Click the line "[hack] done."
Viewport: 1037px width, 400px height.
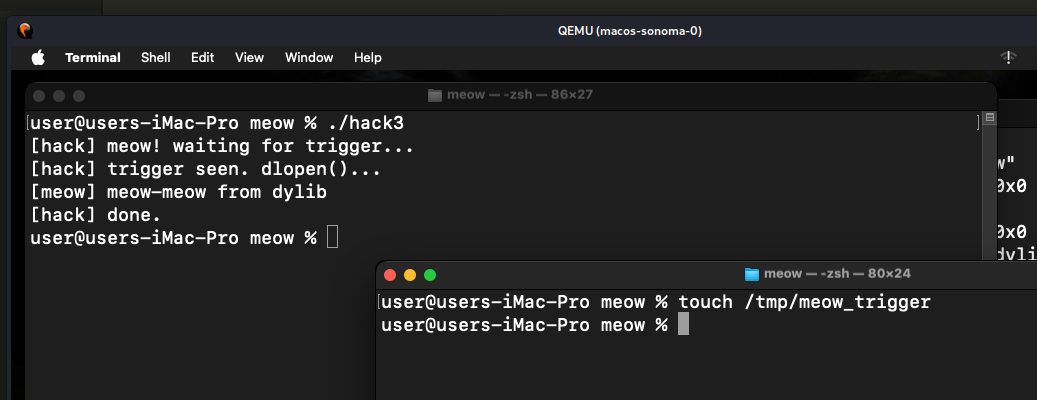pyautogui.click(x=96, y=216)
